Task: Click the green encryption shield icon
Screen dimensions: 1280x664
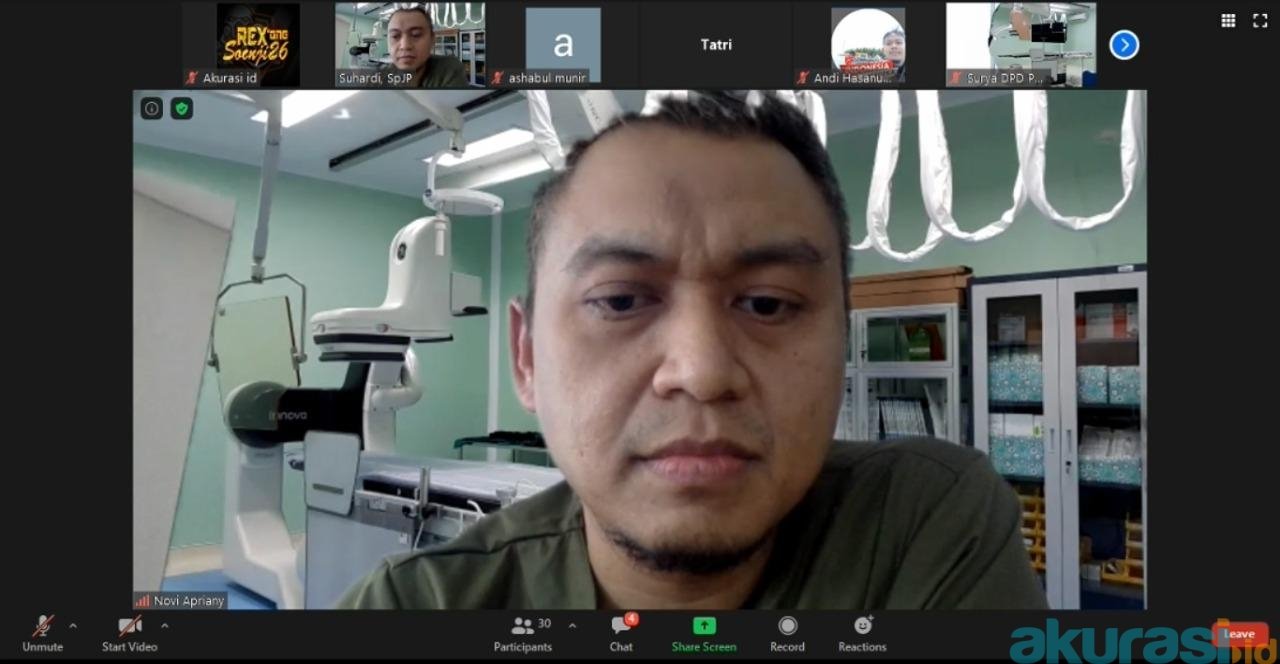Action: pos(181,108)
